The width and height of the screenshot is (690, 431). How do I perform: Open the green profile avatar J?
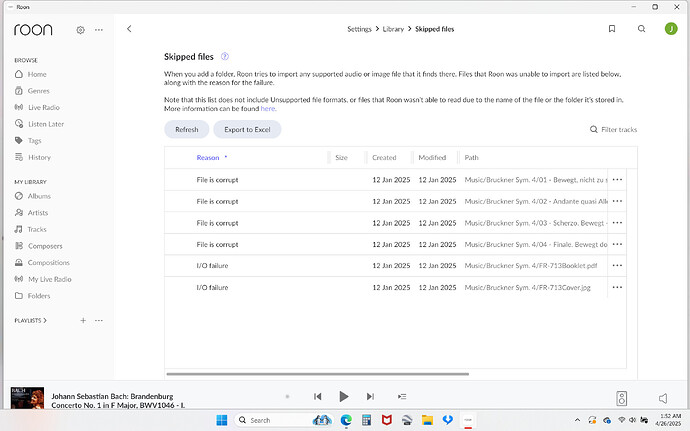pyautogui.click(x=671, y=29)
